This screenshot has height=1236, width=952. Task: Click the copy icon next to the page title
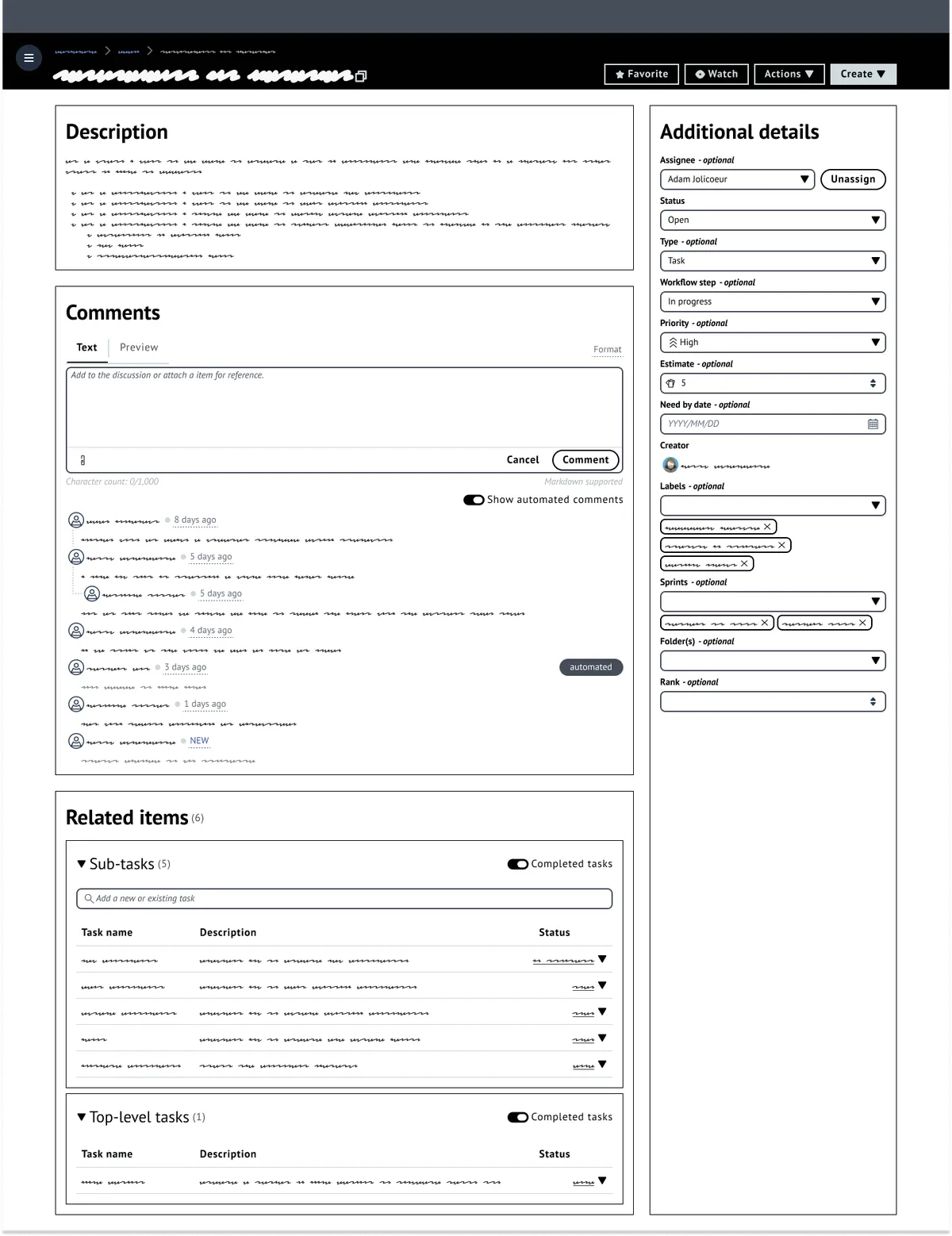[x=363, y=76]
